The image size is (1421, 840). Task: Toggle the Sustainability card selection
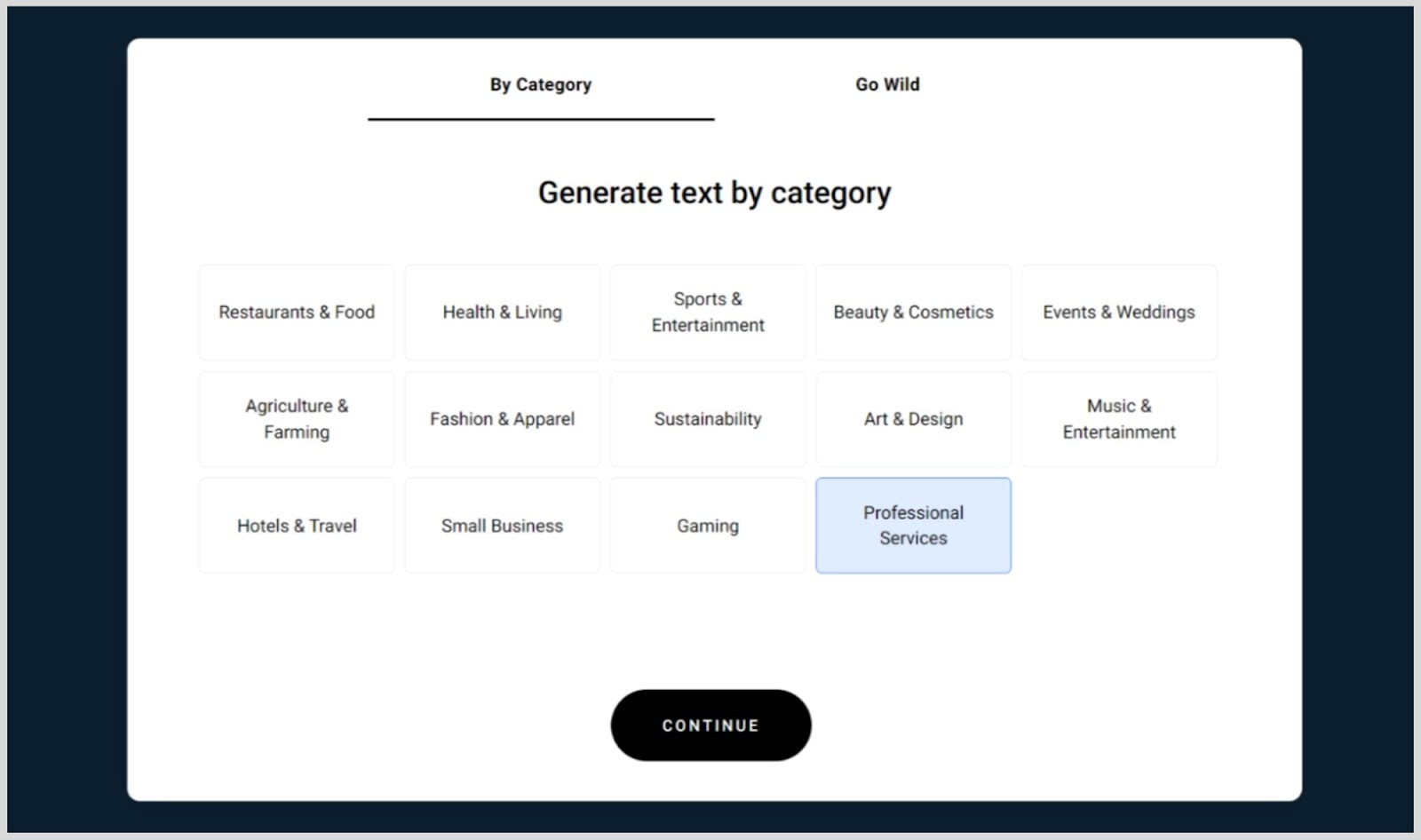coord(708,418)
